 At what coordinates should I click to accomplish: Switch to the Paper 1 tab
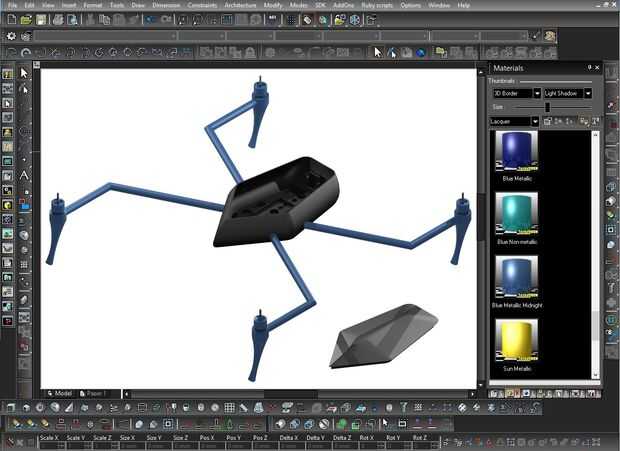[93, 393]
